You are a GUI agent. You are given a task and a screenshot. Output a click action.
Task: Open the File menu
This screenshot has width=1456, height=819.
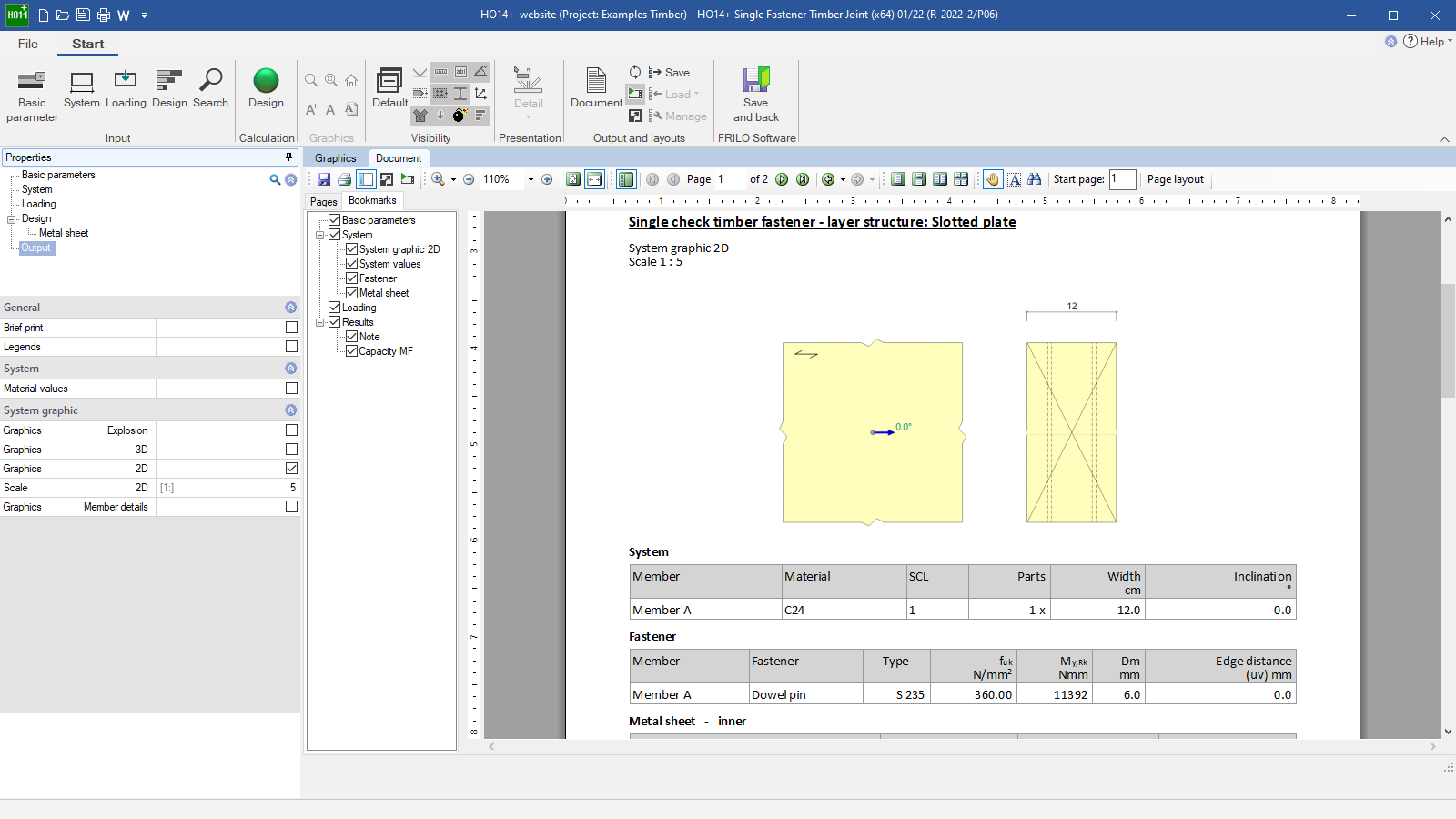[x=28, y=44]
